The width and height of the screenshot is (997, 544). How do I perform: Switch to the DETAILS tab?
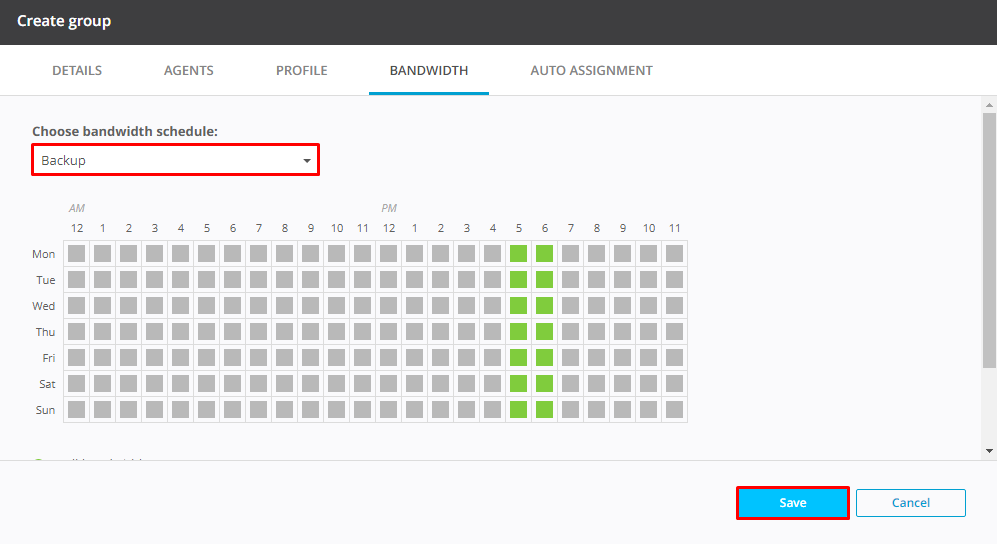[77, 71]
